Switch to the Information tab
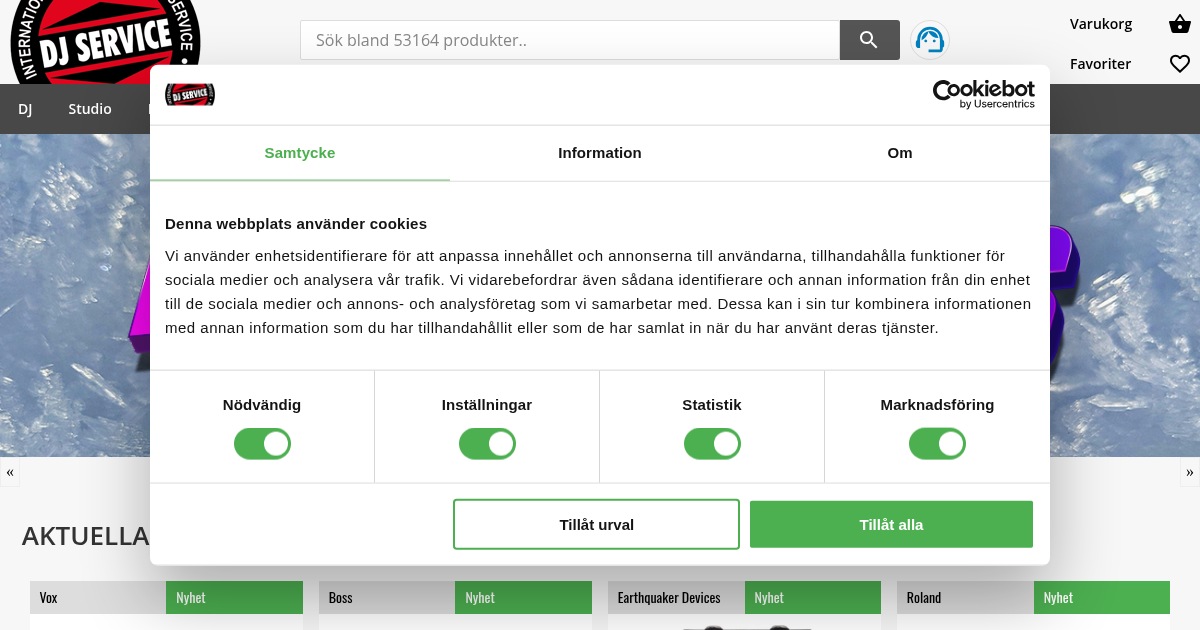1200x630 pixels. click(600, 153)
